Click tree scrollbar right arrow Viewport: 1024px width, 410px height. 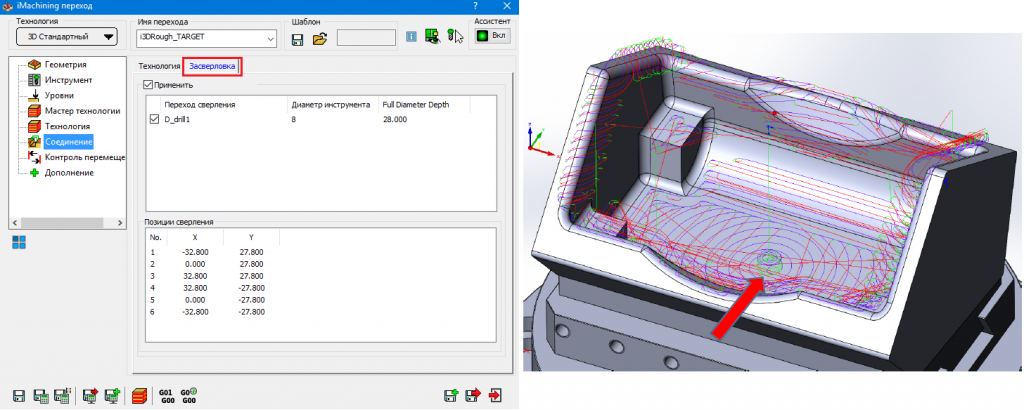click(120, 223)
